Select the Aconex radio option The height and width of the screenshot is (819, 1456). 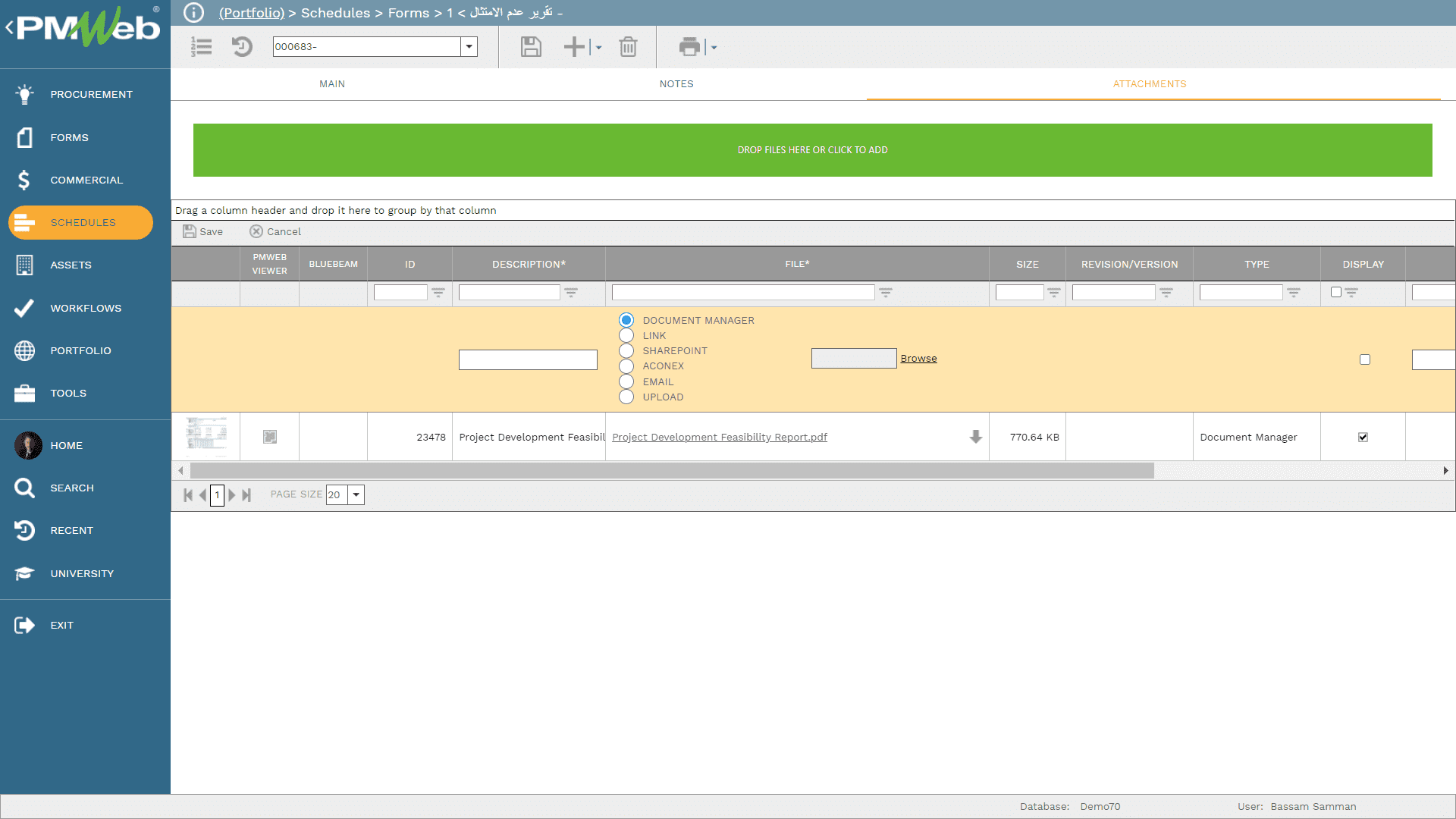[626, 366]
